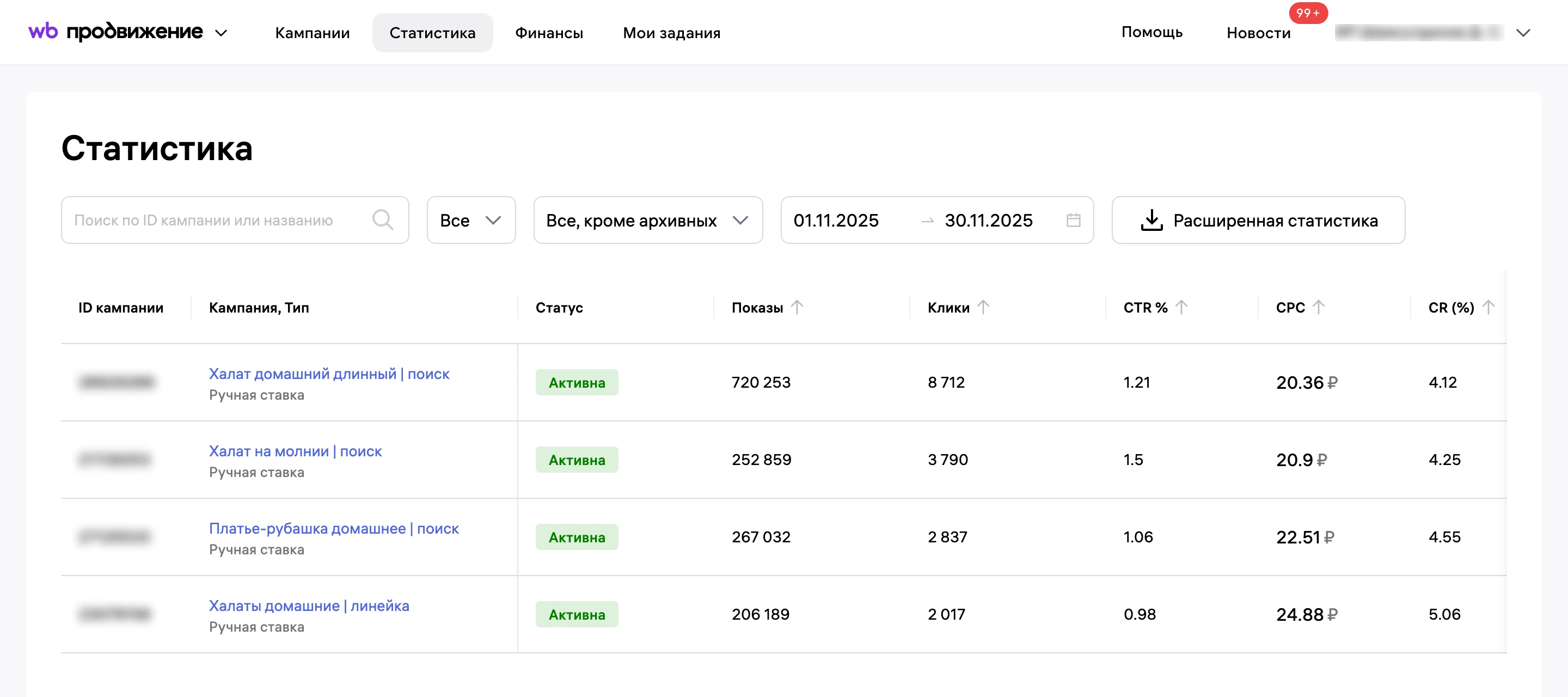This screenshot has height=697, width=1568.
Task: Expand the chevron next to the Продвижение logo
Action: click(x=222, y=33)
